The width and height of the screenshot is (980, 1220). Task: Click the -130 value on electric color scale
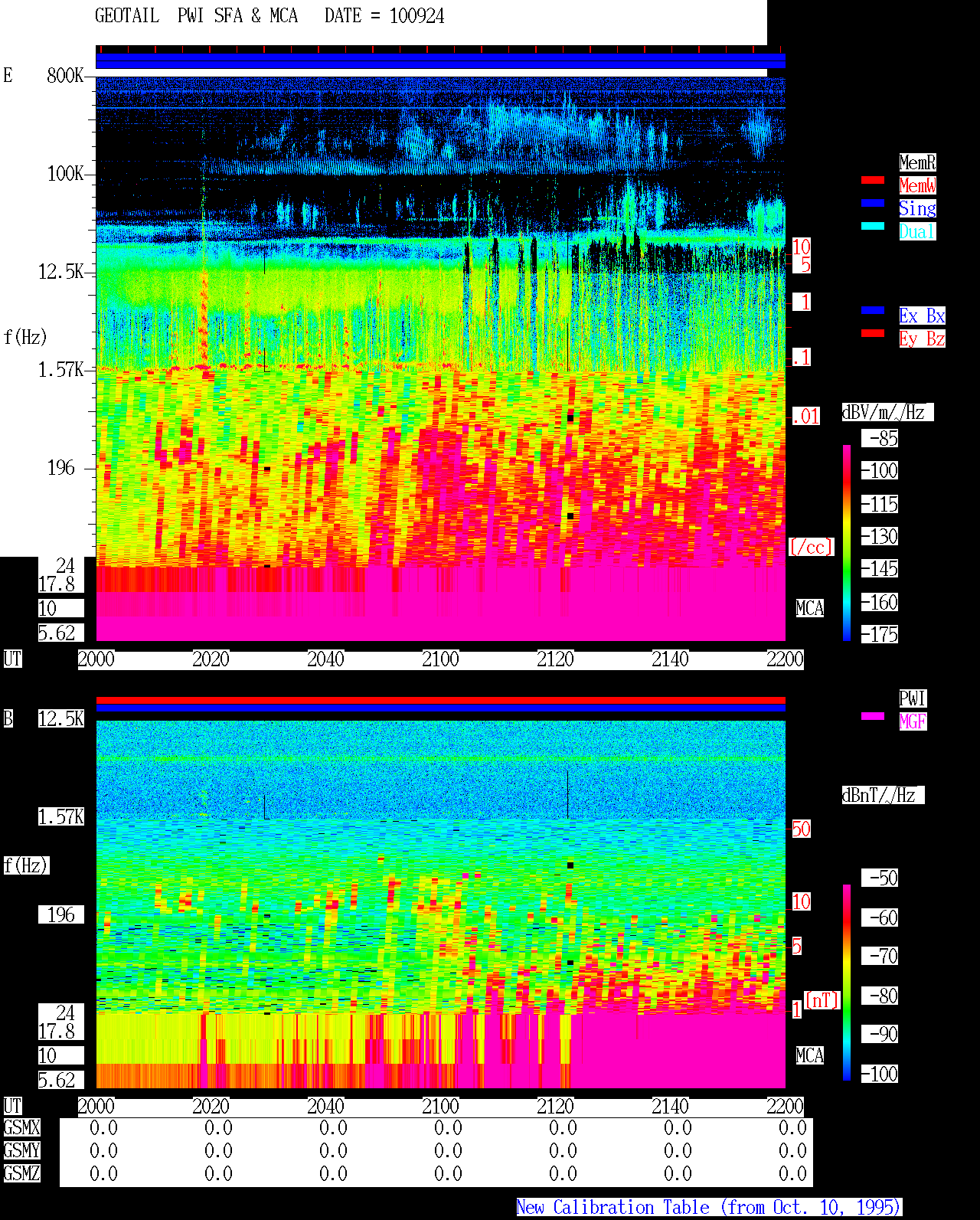tap(880, 536)
